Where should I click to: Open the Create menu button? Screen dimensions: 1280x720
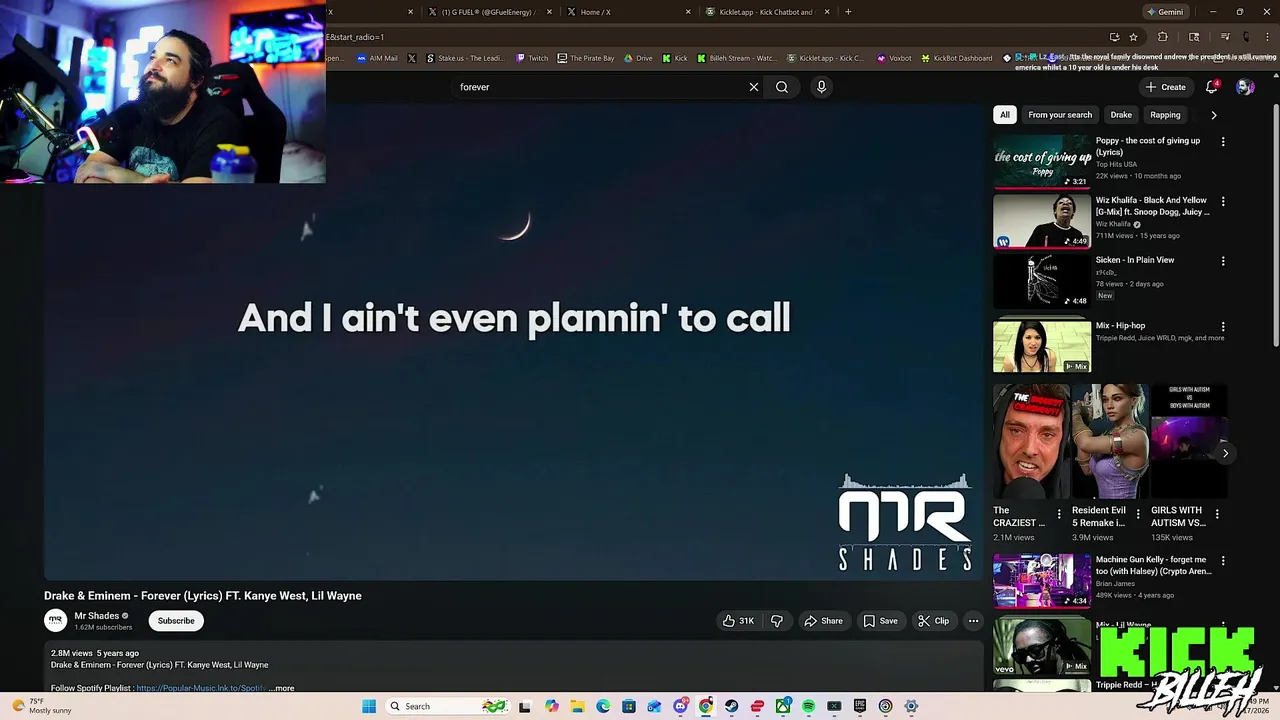(1166, 87)
